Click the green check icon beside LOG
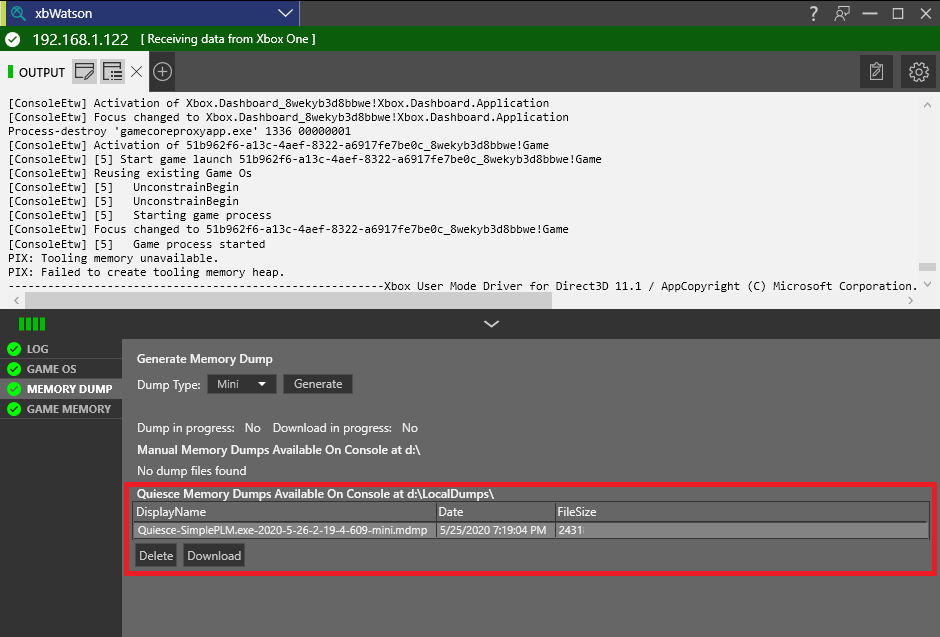Screen dimensions: 940x637 pos(14,349)
